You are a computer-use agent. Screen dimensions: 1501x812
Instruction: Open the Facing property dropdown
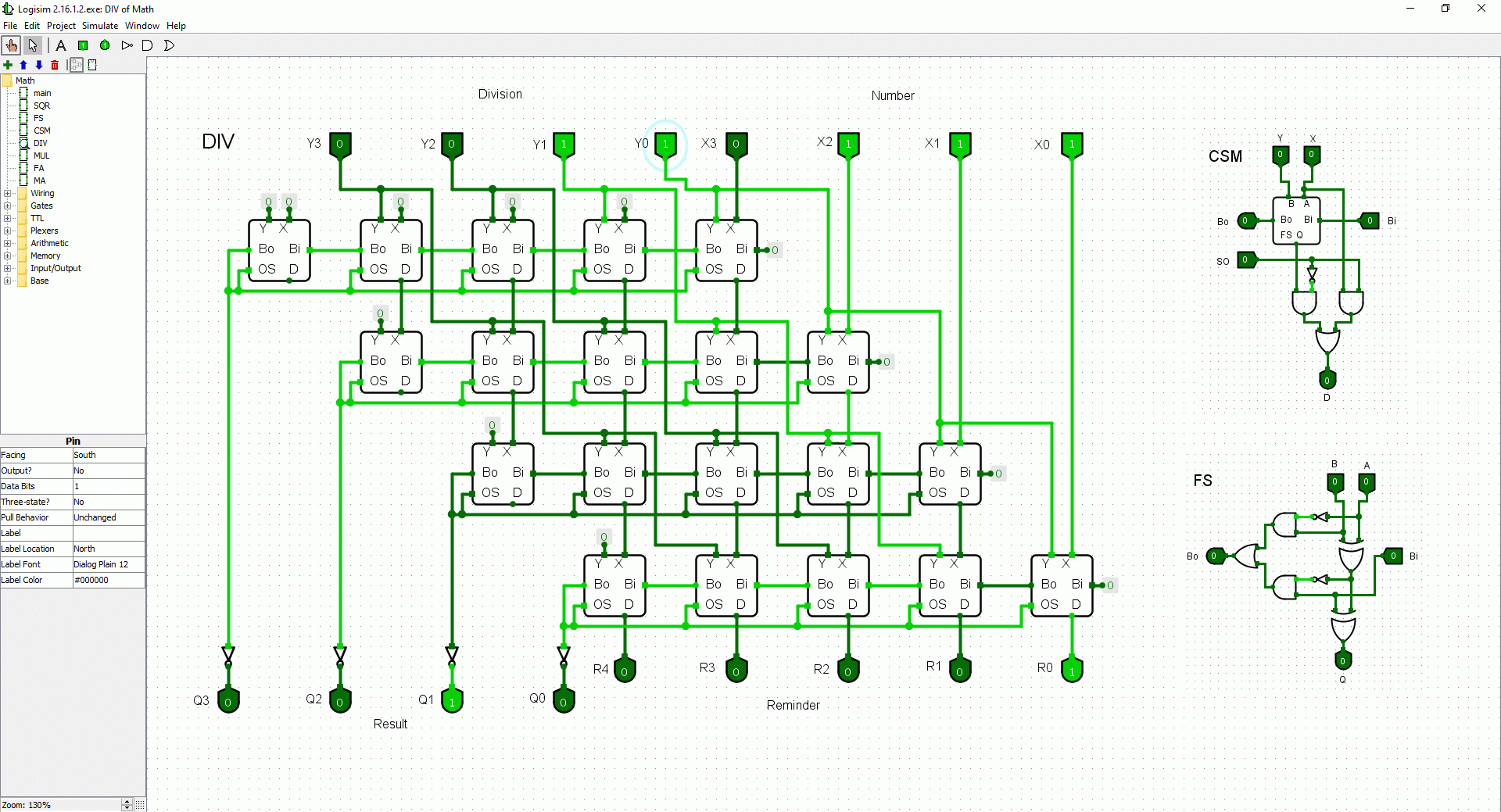[x=108, y=455]
